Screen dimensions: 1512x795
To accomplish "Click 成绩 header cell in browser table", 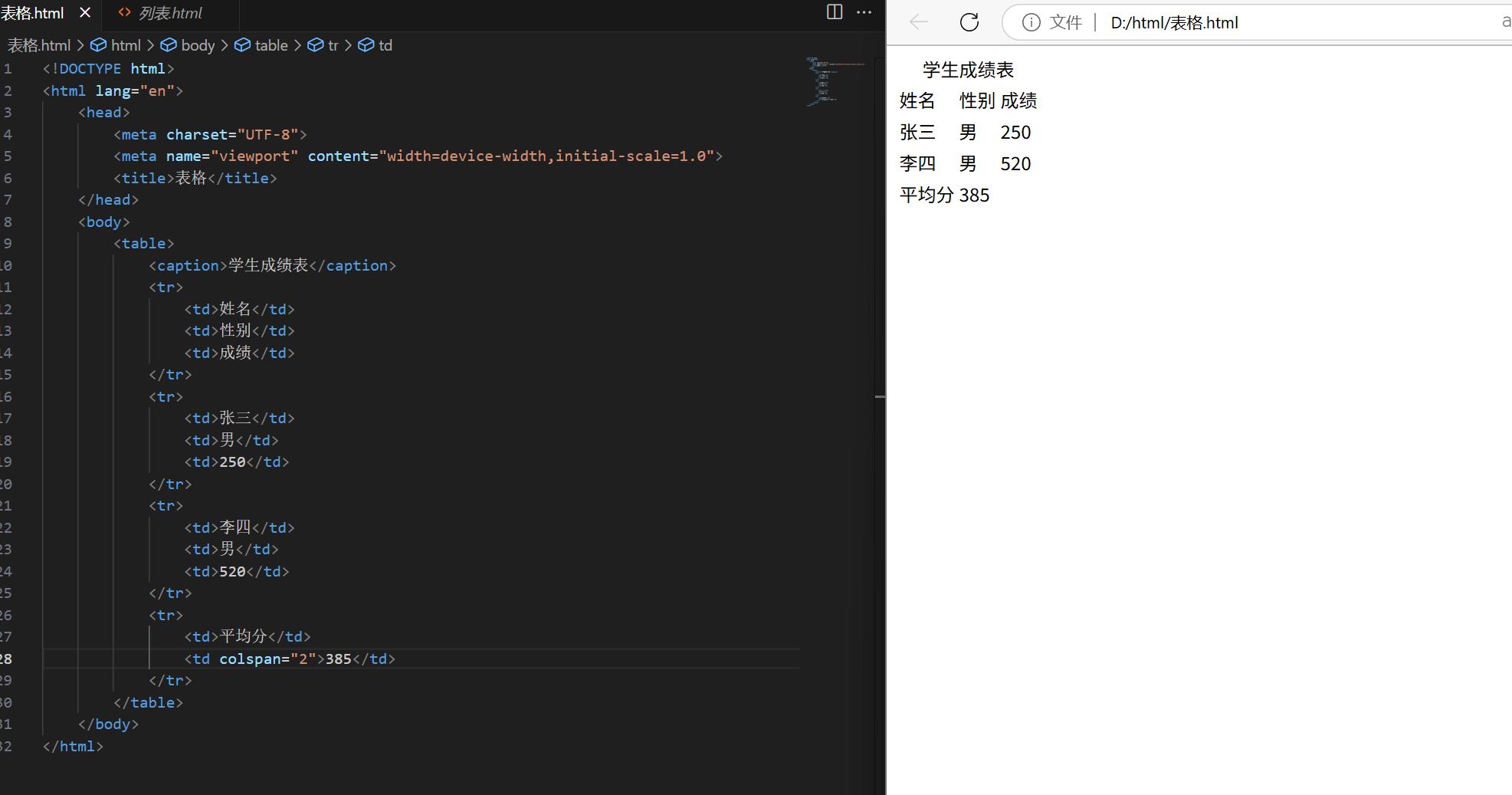I will pyautogui.click(x=1018, y=100).
